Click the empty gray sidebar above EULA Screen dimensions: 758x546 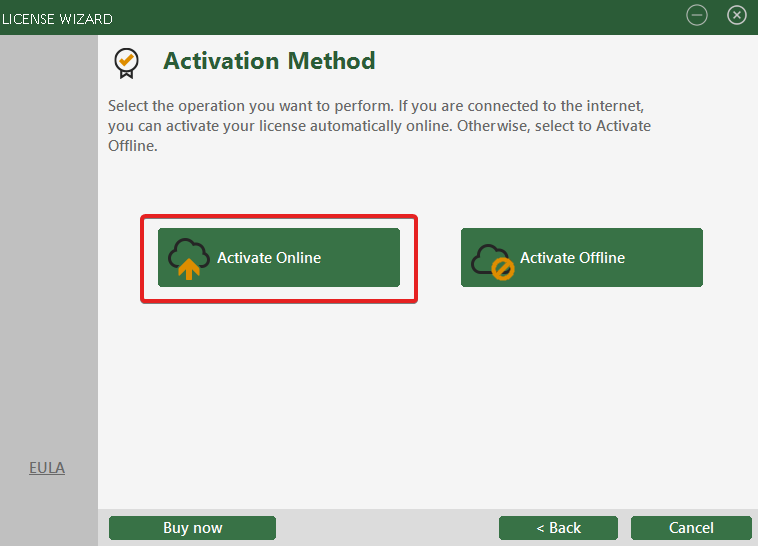[x=48, y=250]
